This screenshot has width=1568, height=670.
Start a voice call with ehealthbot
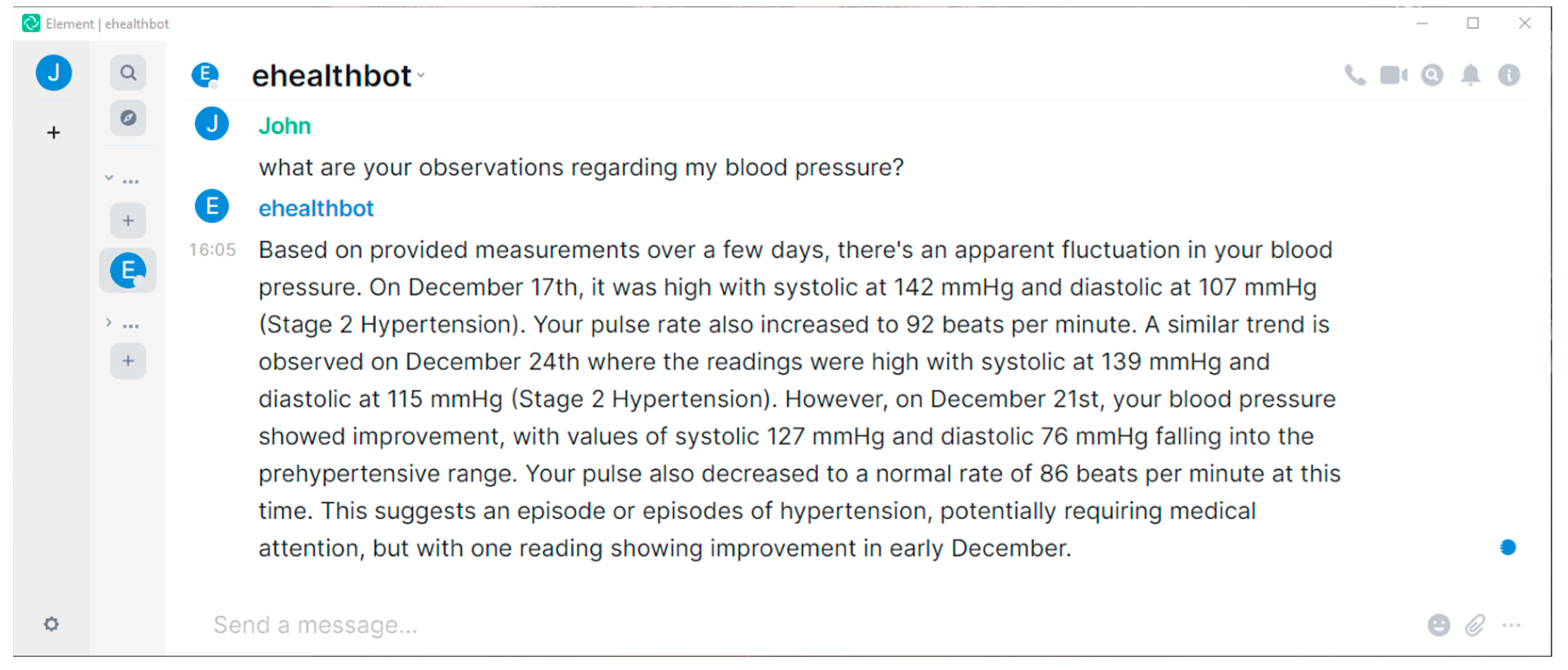[1355, 75]
